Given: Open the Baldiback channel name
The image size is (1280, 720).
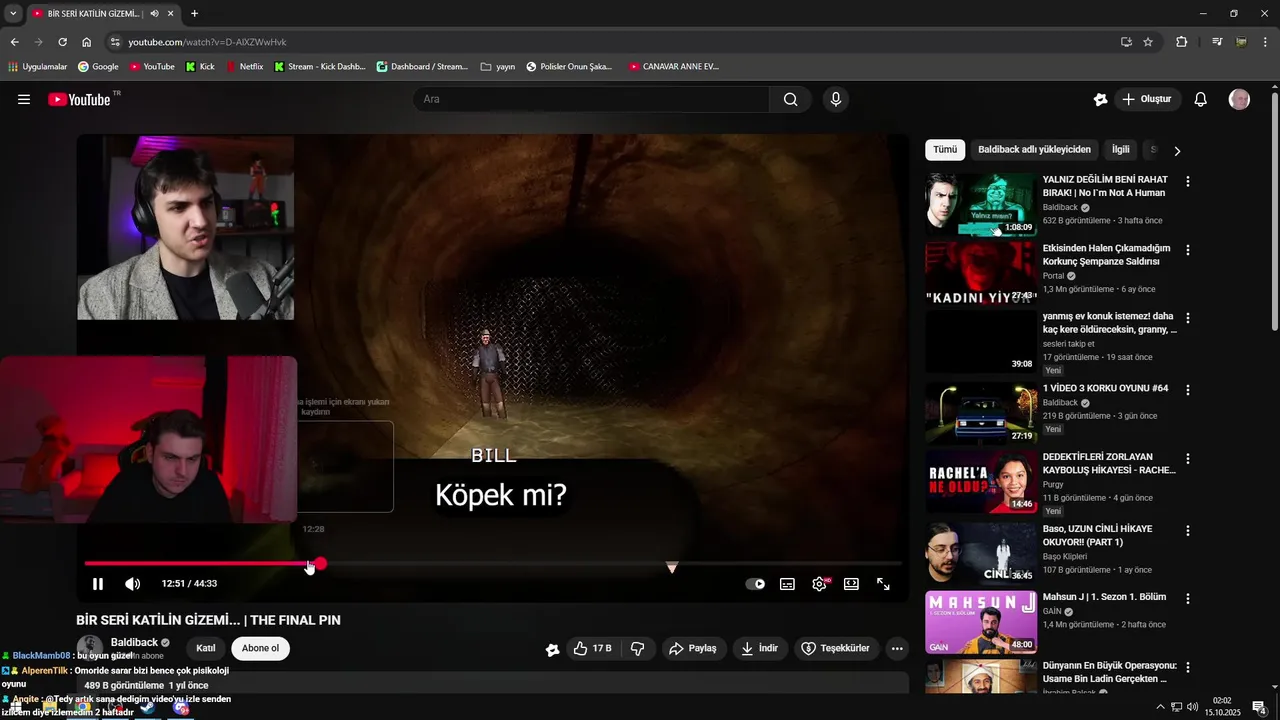Looking at the screenshot, I should [134, 642].
